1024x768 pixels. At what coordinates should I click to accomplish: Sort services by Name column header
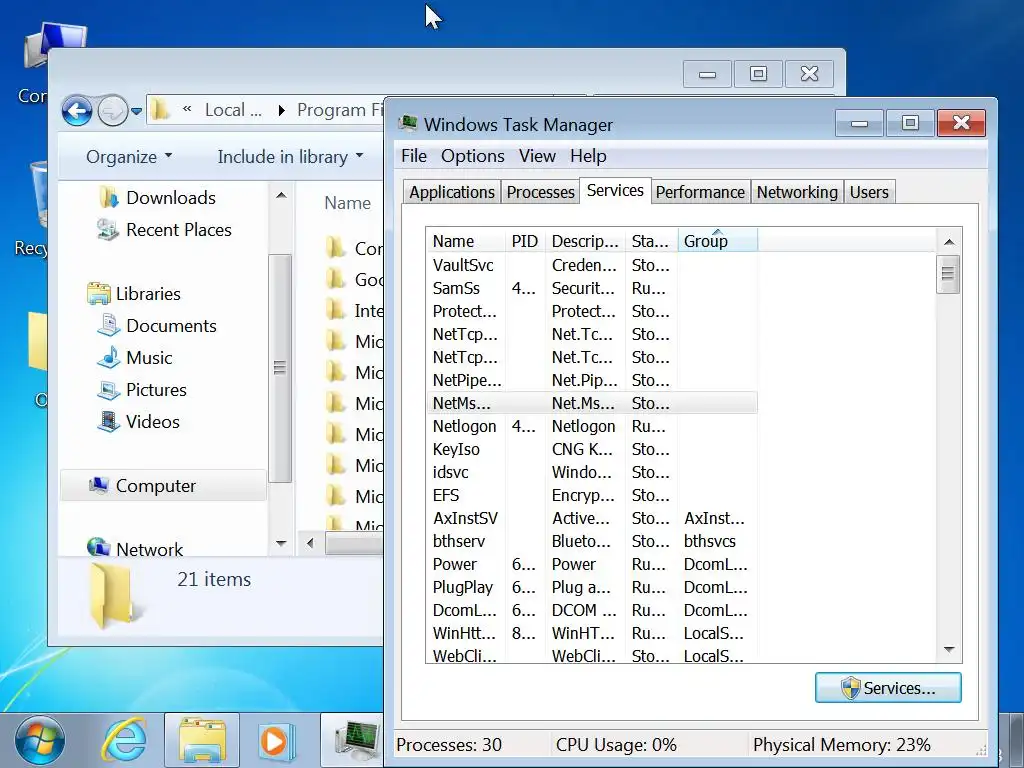pos(466,241)
